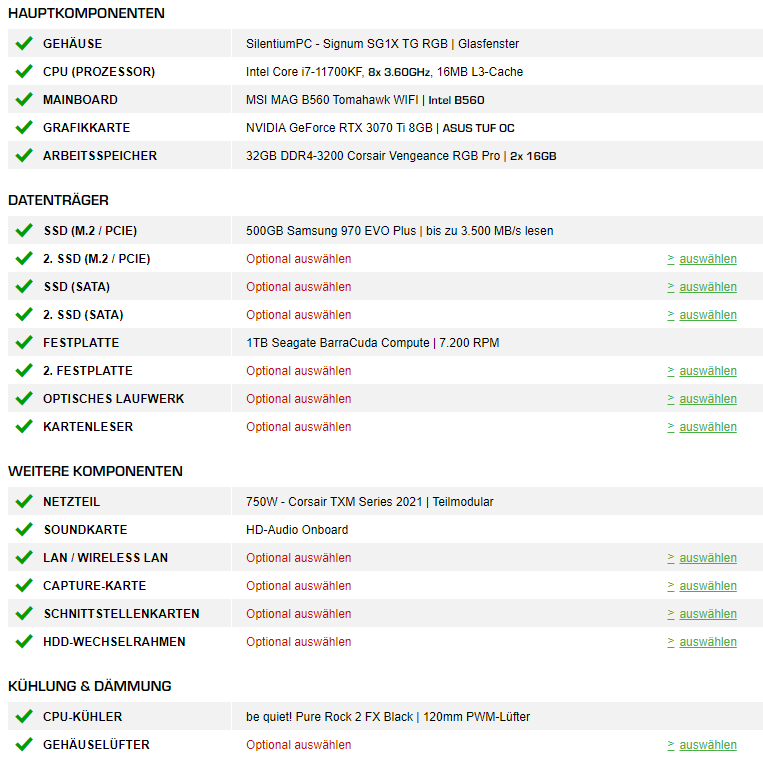Click the HD-Audio Onboard entry
The width and height of the screenshot is (763, 764).
(297, 530)
